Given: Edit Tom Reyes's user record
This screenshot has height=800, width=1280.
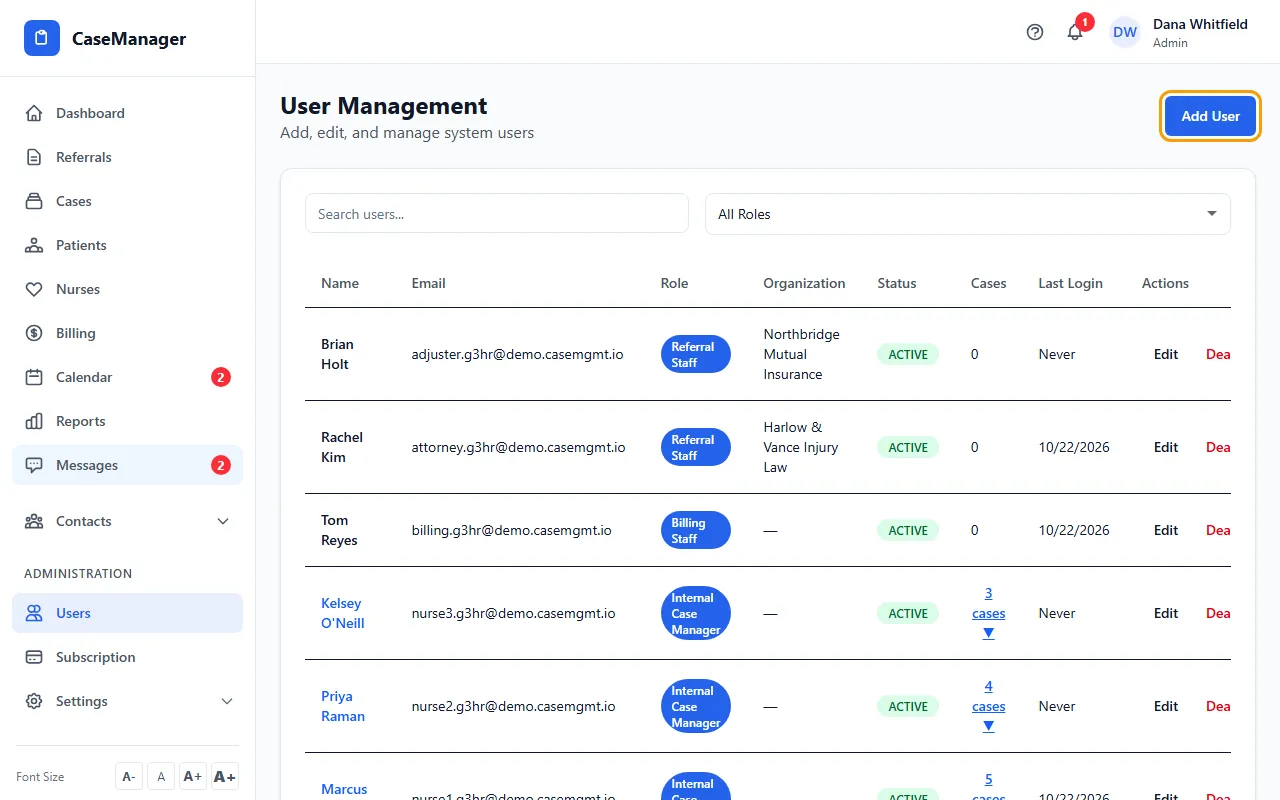Looking at the screenshot, I should tap(1166, 530).
